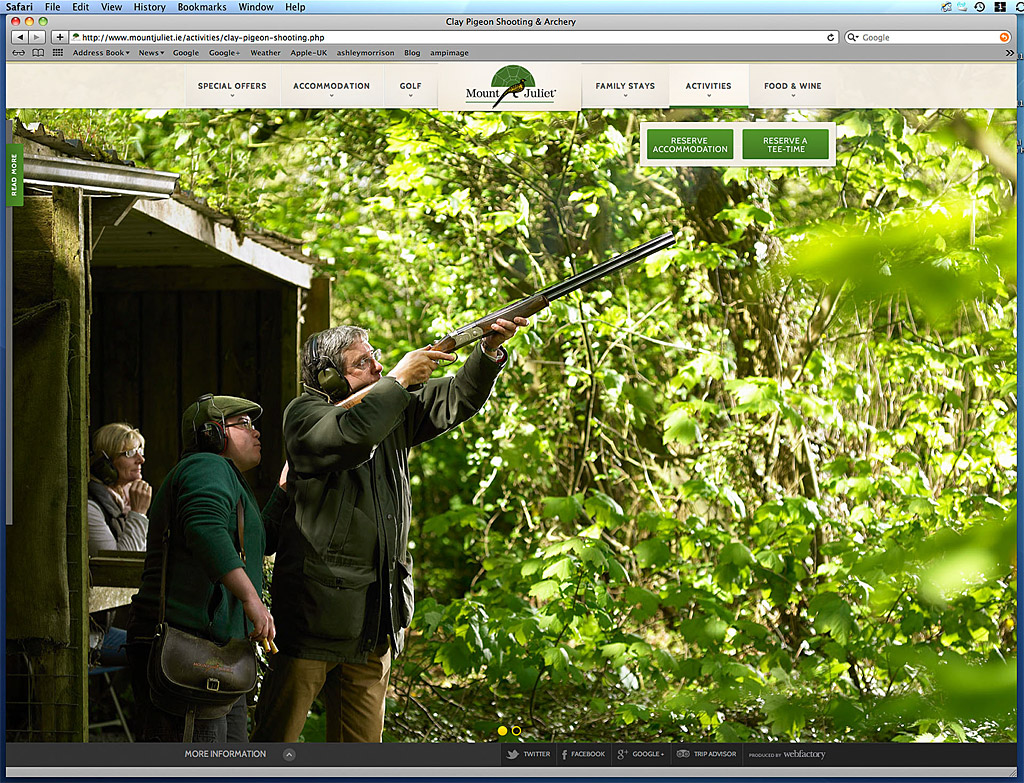1024x783 pixels.
Task: Select the GOLF tab in the navigation
Action: click(411, 88)
